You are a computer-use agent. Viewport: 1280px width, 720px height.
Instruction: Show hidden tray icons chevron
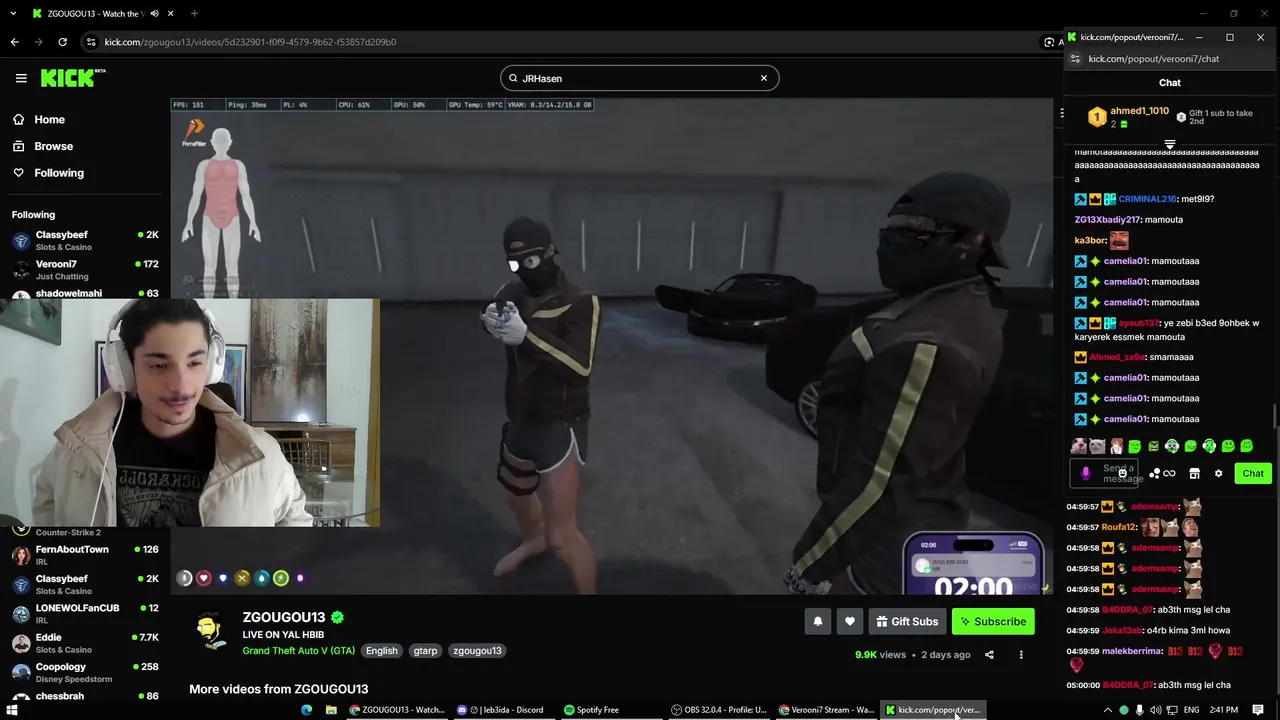[x=1108, y=710]
